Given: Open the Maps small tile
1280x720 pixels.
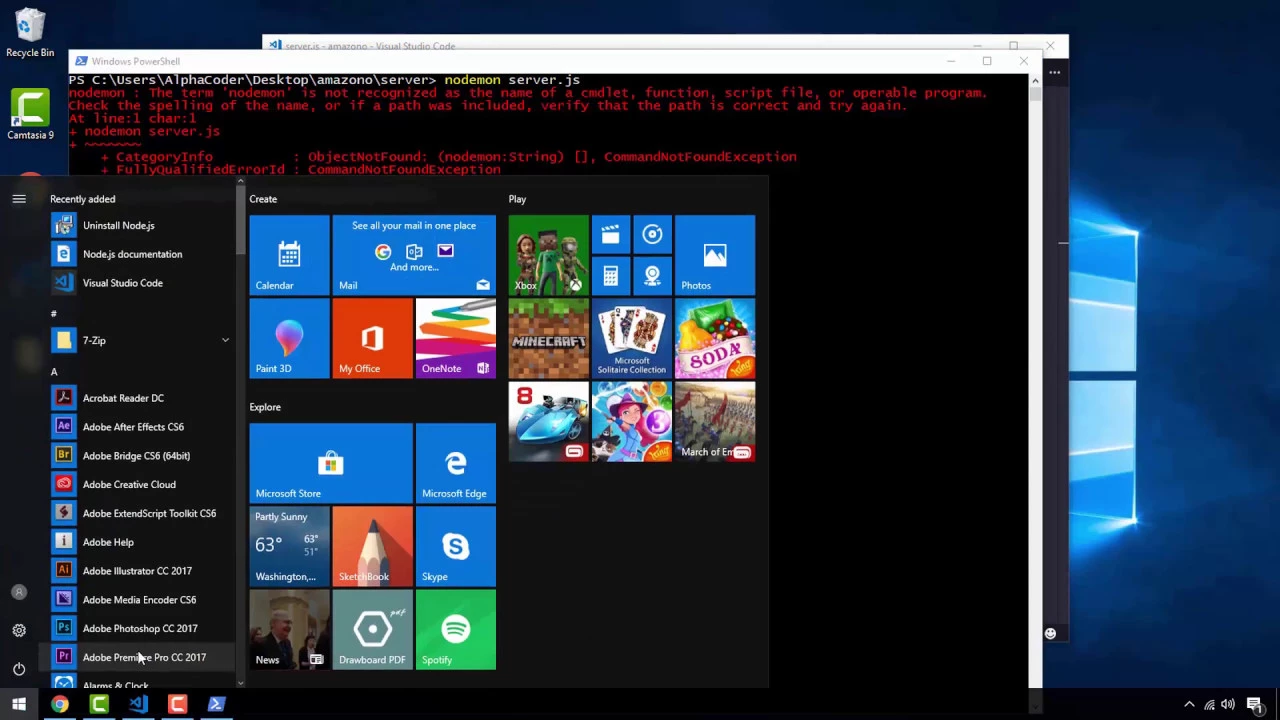Looking at the screenshot, I should coord(652,276).
